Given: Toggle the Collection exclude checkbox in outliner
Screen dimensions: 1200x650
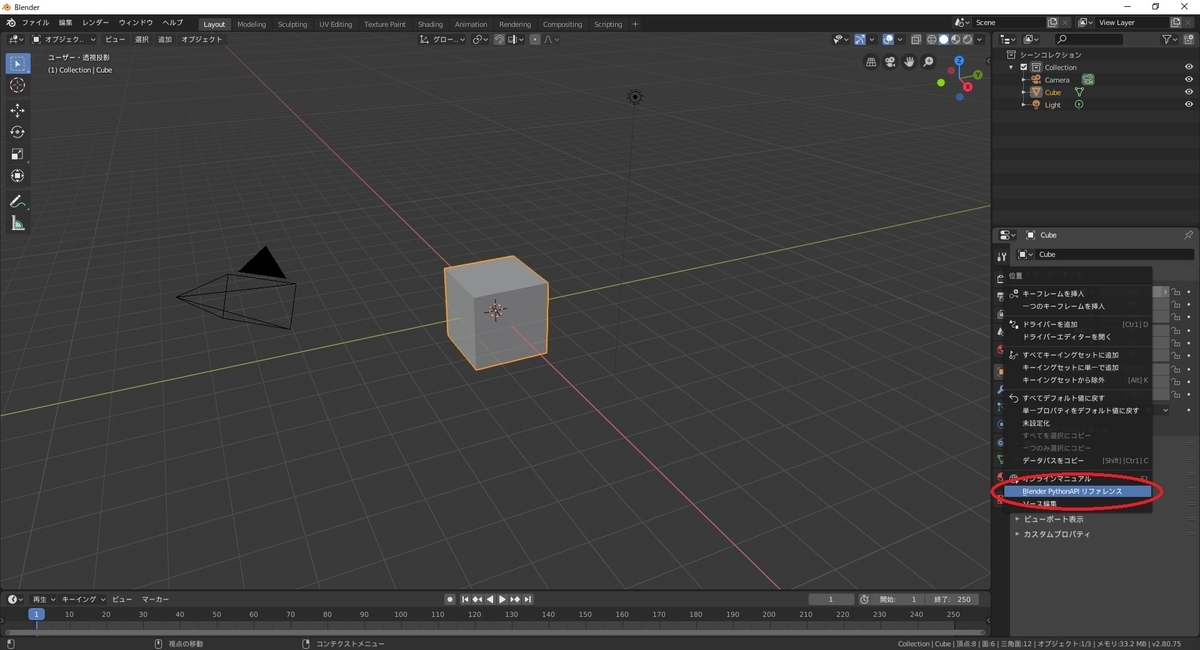Looking at the screenshot, I should [x=1024, y=67].
